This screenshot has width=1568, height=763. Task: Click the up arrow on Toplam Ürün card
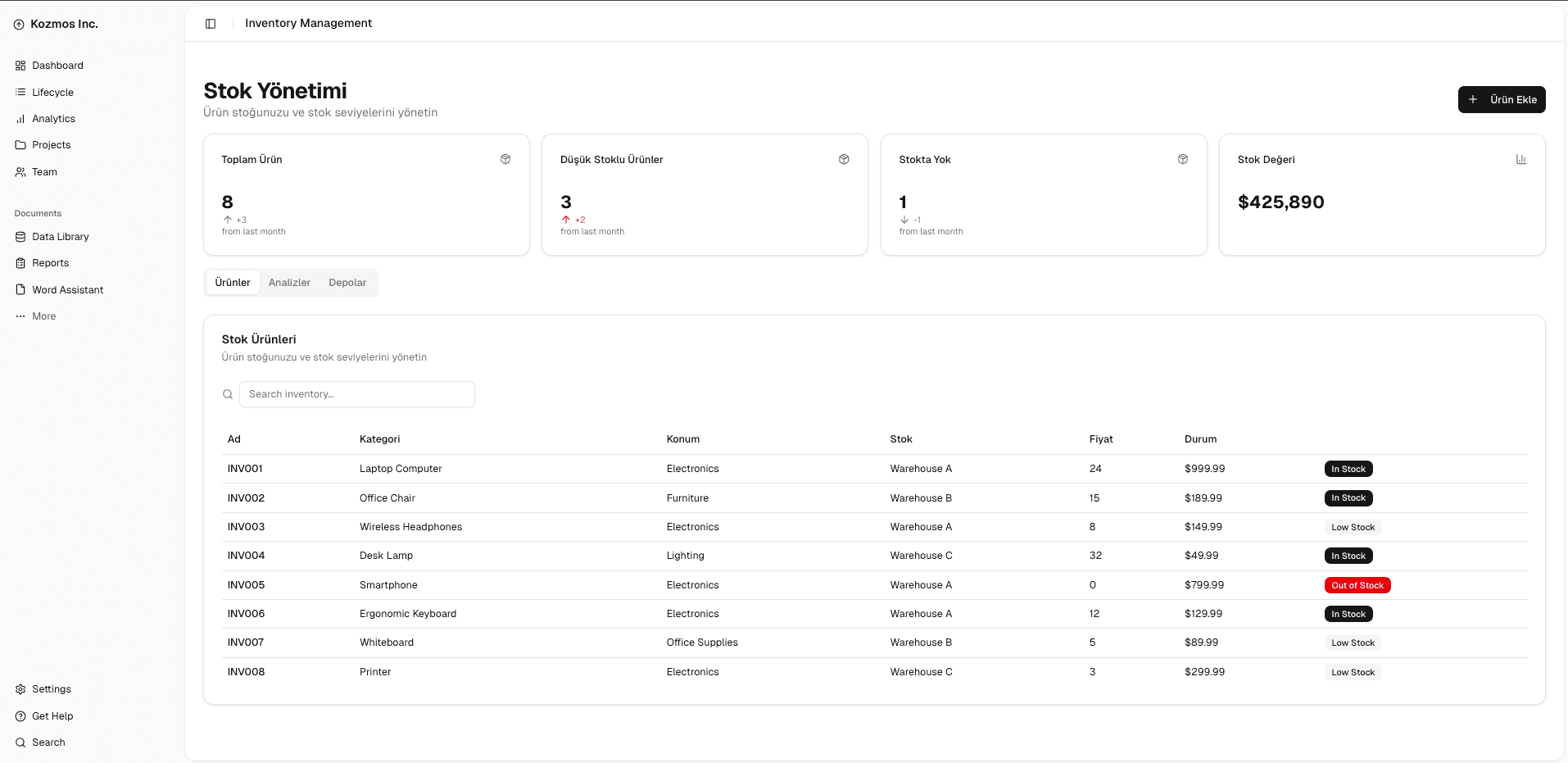tap(228, 220)
